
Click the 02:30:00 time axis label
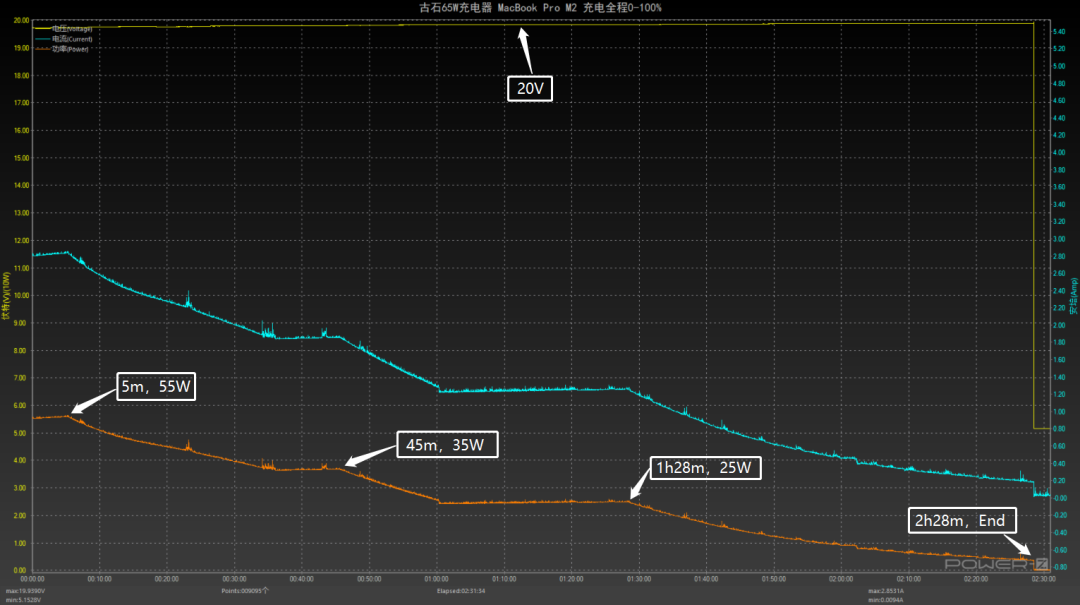pos(1043,580)
